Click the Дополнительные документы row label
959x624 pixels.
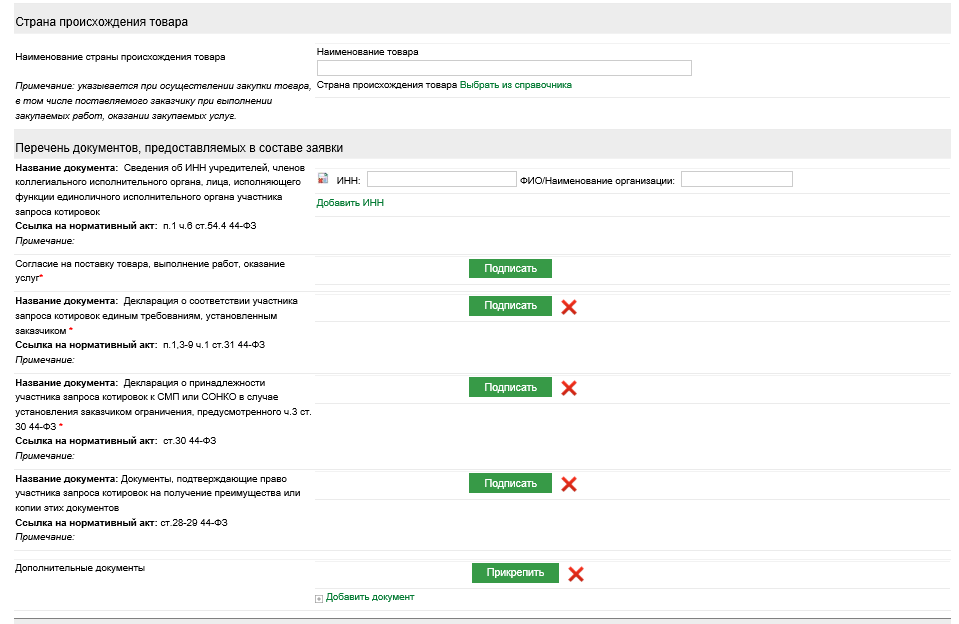pyautogui.click(x=81, y=568)
